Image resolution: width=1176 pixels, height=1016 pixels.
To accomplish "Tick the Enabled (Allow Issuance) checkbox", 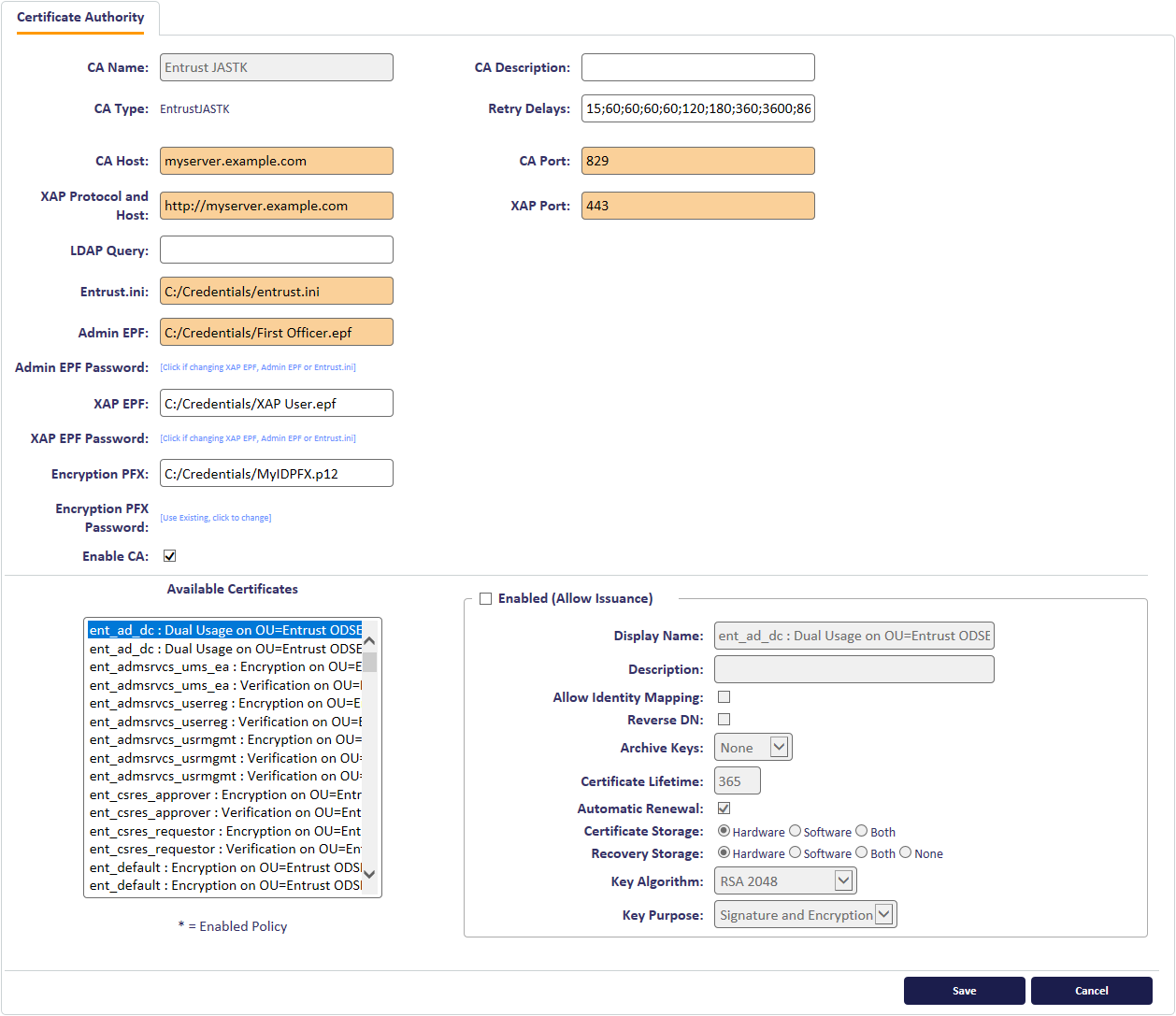I will click(x=485, y=599).
